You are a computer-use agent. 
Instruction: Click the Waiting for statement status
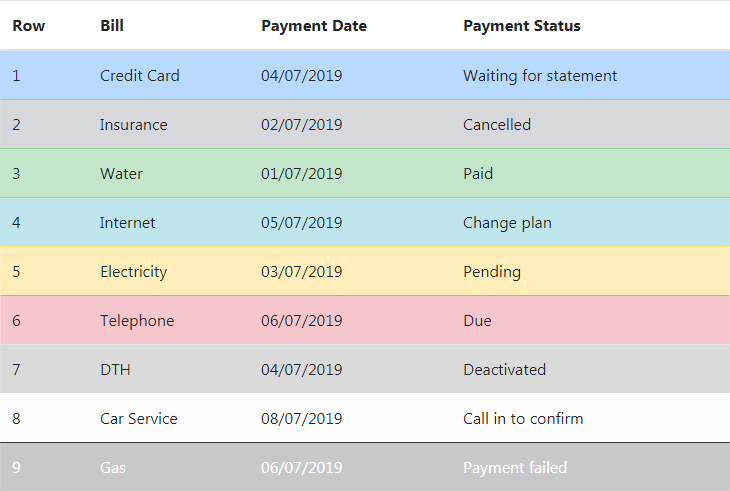tap(540, 76)
